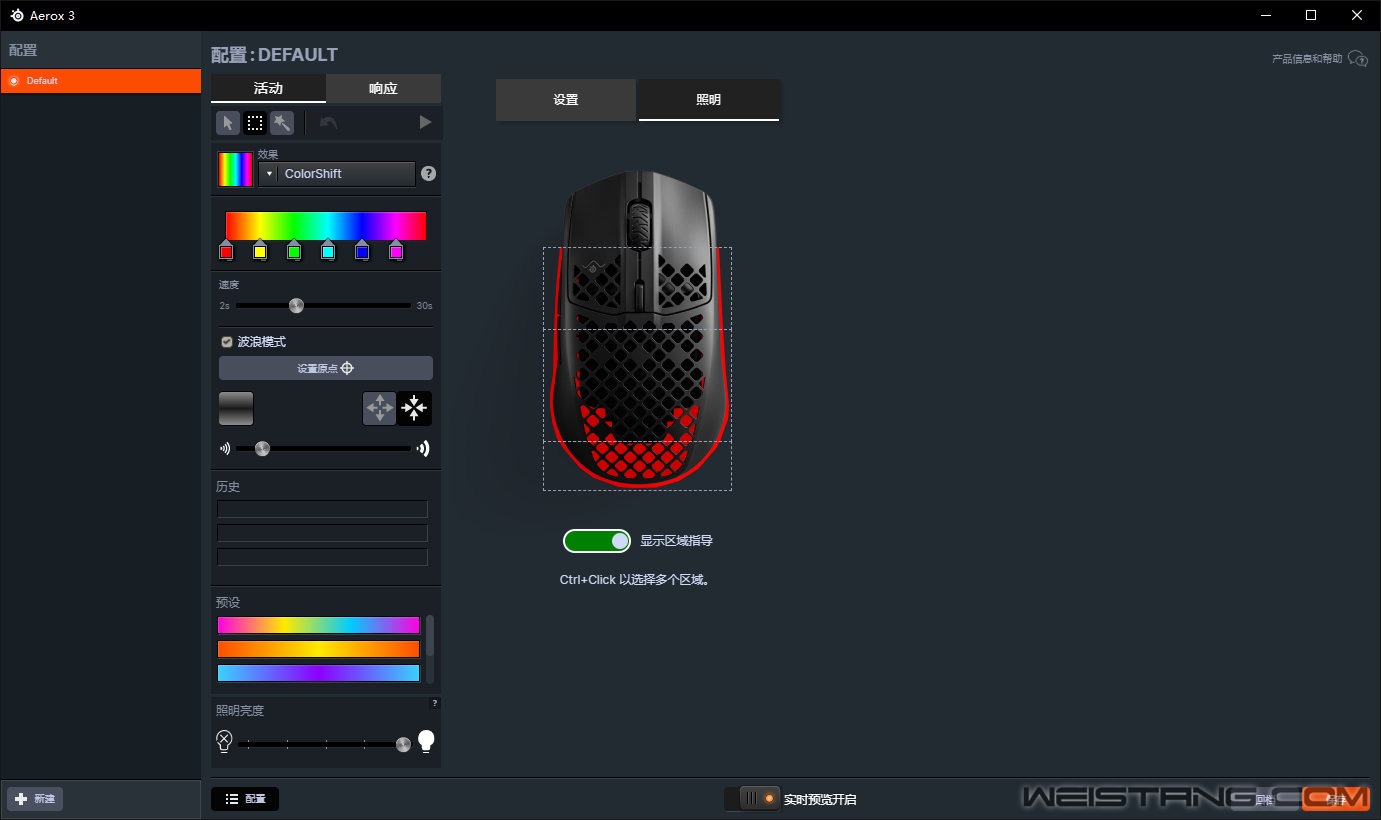Click the narrow wave icon at slider left
The image size is (1381, 820).
(225, 449)
